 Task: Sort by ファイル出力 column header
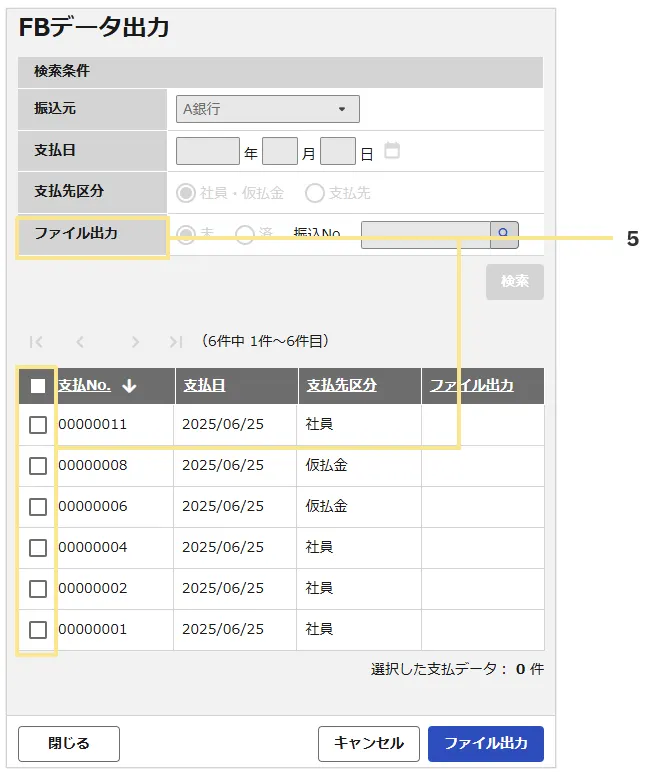coord(471,385)
